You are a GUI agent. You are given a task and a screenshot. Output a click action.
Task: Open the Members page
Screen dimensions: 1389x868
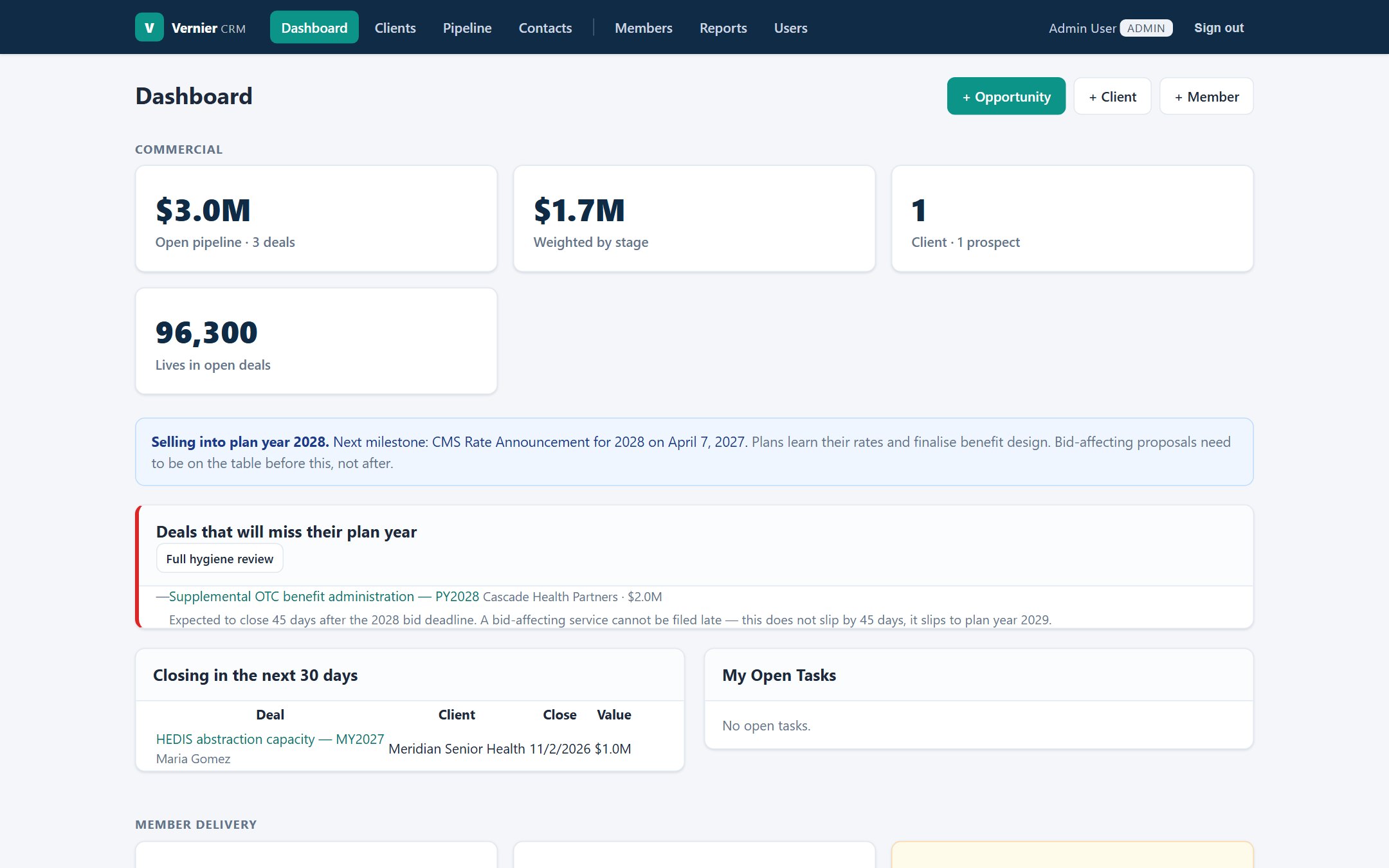coord(643,28)
